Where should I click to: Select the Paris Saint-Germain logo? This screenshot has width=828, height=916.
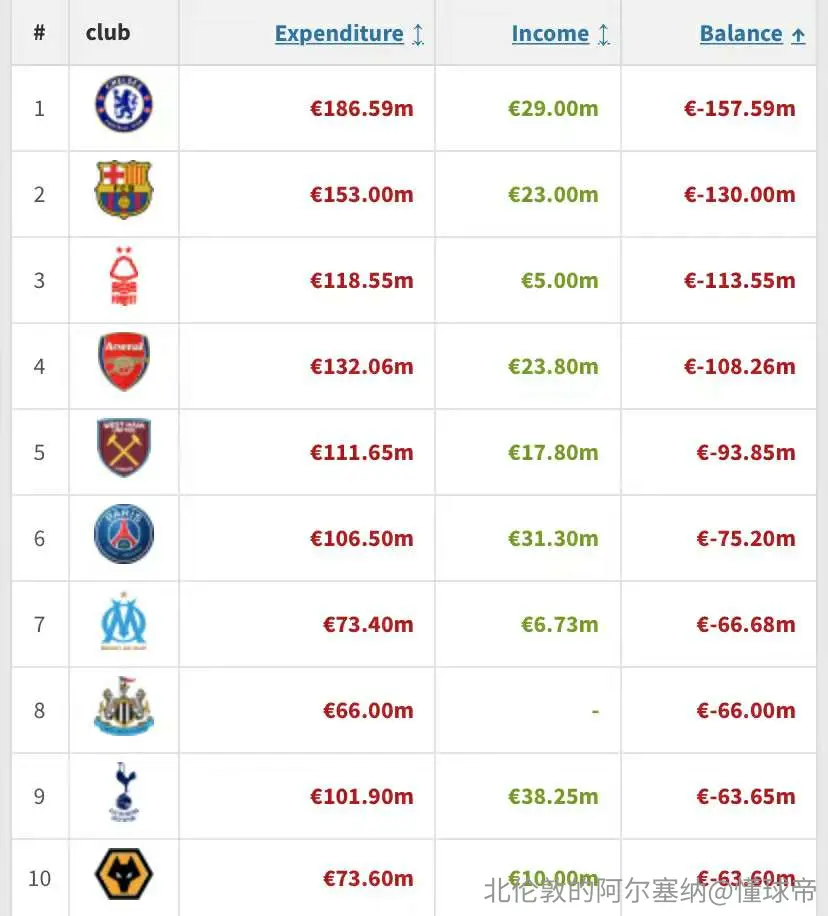pyautogui.click(x=124, y=534)
